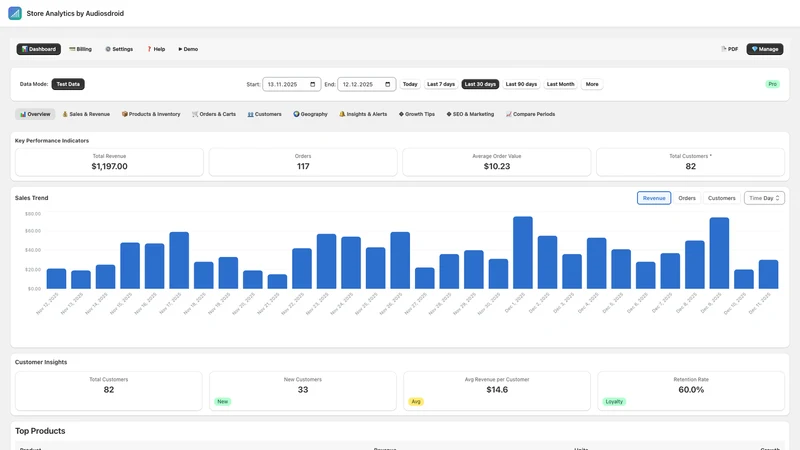Viewport: 800px width, 450px height.
Task: Show Customers in the Sales Trend chart
Action: [x=721, y=198]
